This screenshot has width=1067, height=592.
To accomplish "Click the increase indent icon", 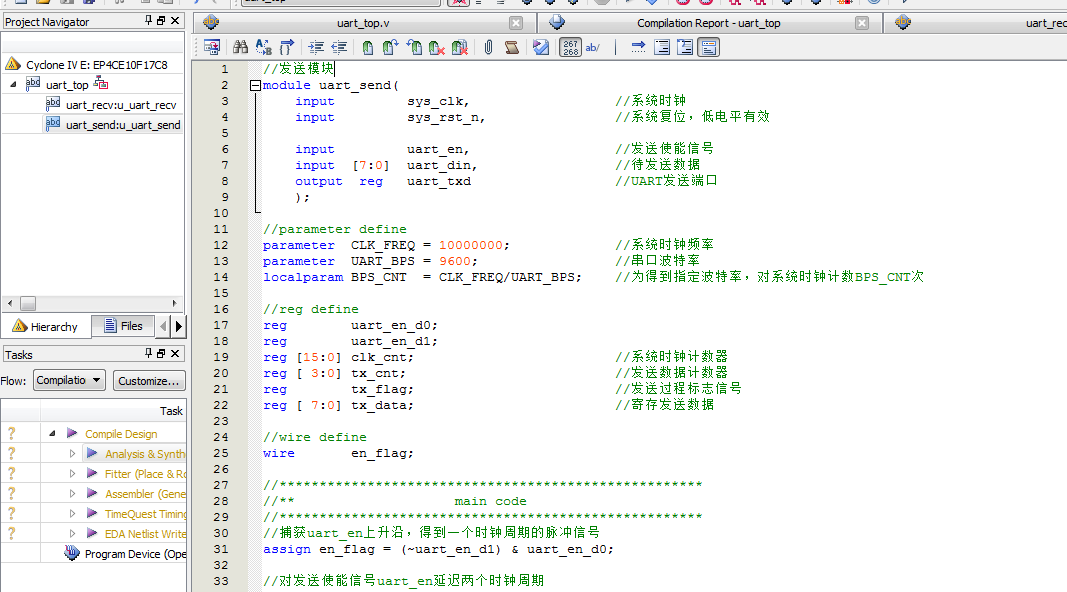I will pos(316,47).
